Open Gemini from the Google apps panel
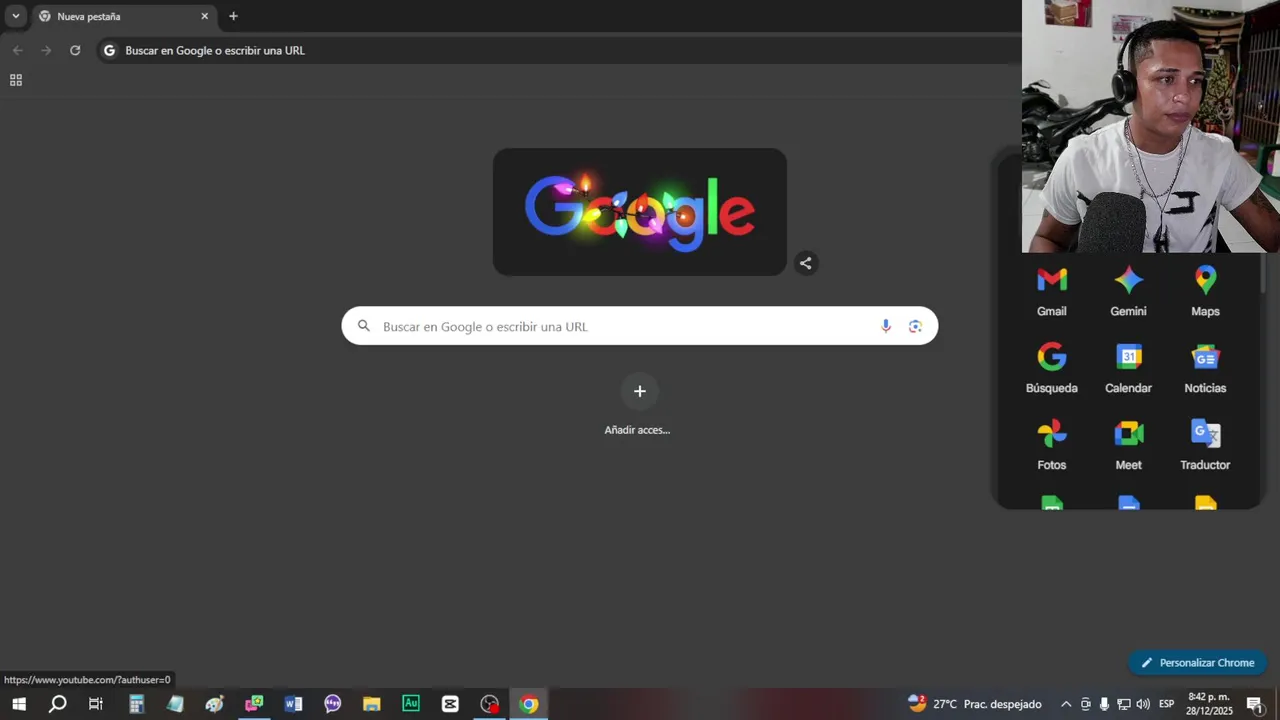This screenshot has width=1280, height=720. pos(1128,291)
